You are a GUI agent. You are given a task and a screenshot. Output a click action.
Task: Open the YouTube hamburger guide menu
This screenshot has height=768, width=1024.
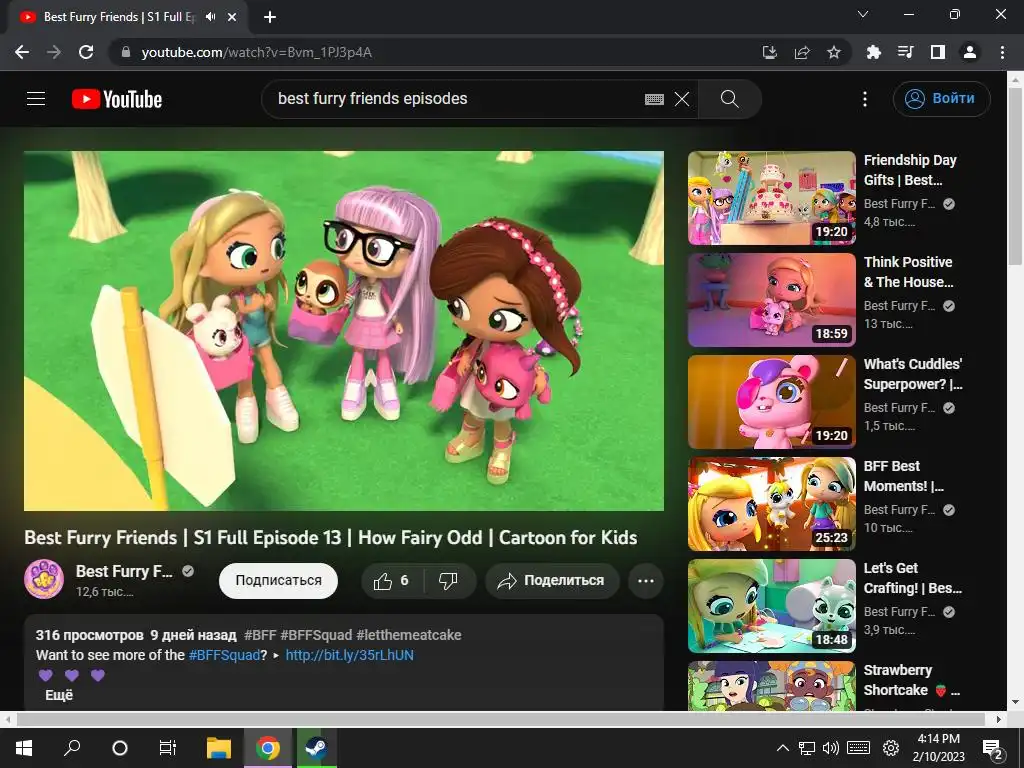pyautogui.click(x=36, y=99)
